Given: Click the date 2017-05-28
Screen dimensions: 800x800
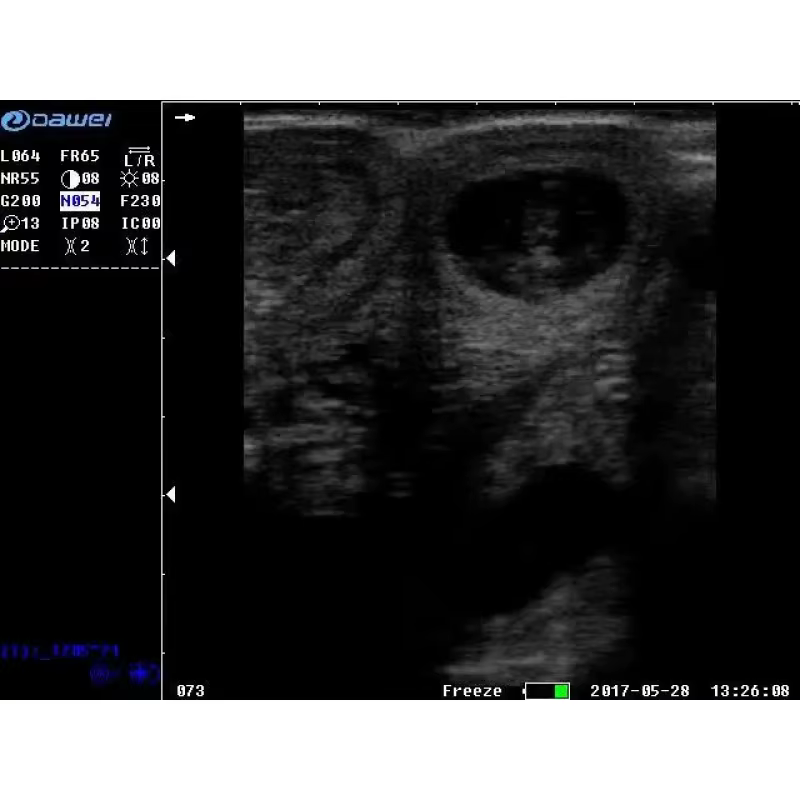Looking at the screenshot, I should (640, 691).
